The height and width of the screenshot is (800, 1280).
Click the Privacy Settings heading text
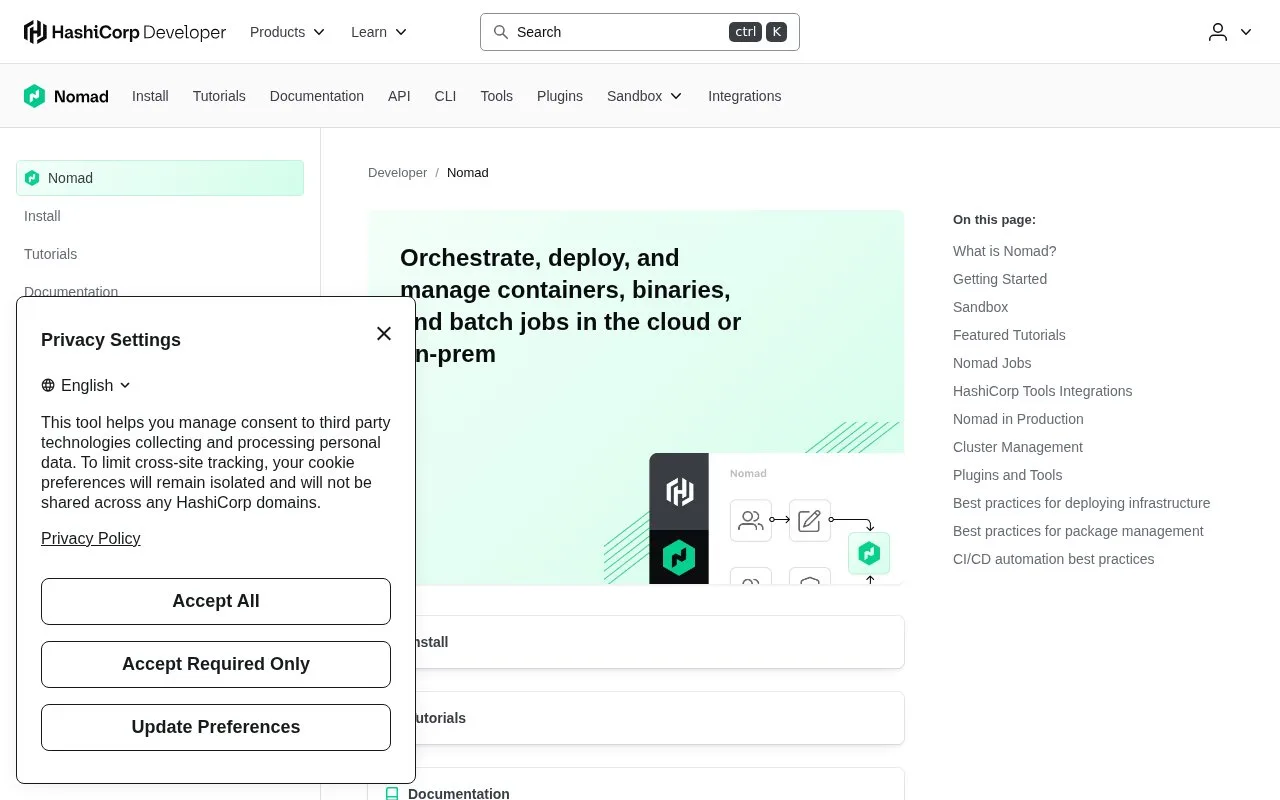[x=111, y=340]
